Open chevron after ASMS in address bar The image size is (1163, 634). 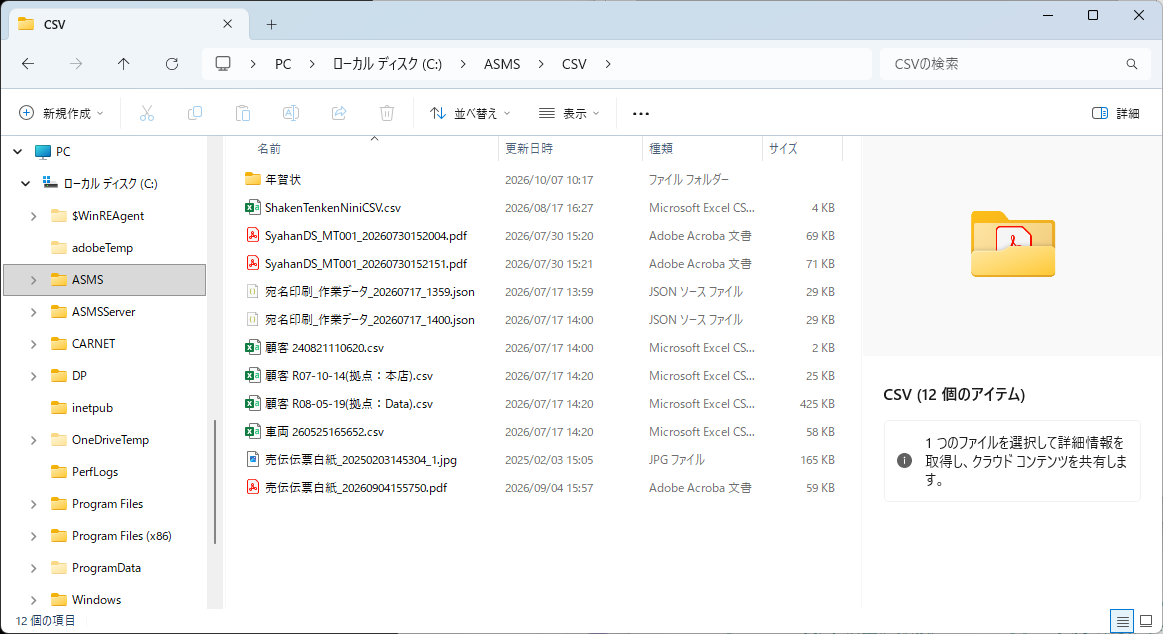(541, 64)
